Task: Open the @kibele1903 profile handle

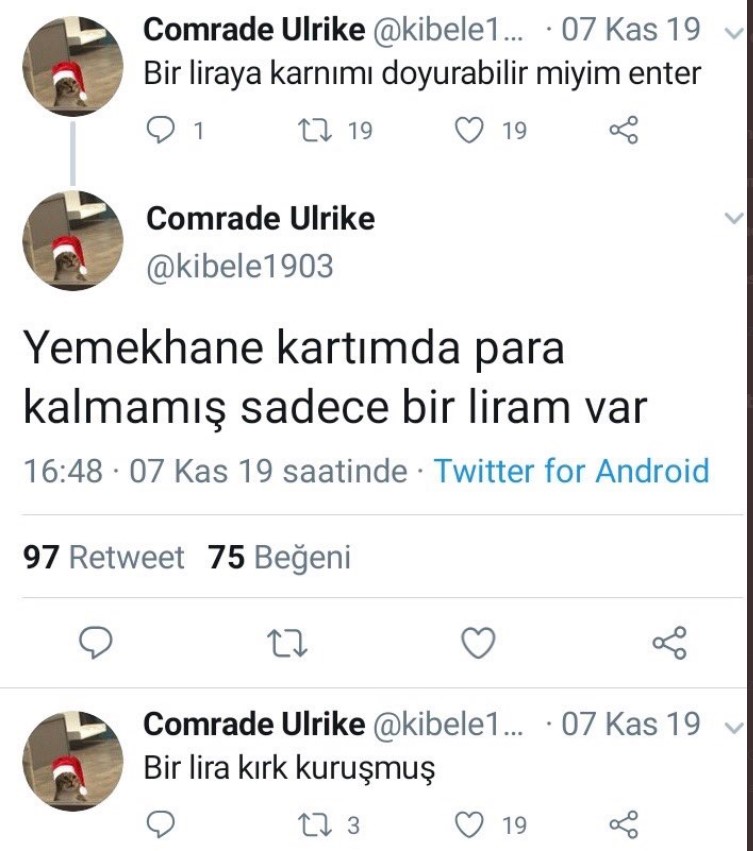Action: 240,267
